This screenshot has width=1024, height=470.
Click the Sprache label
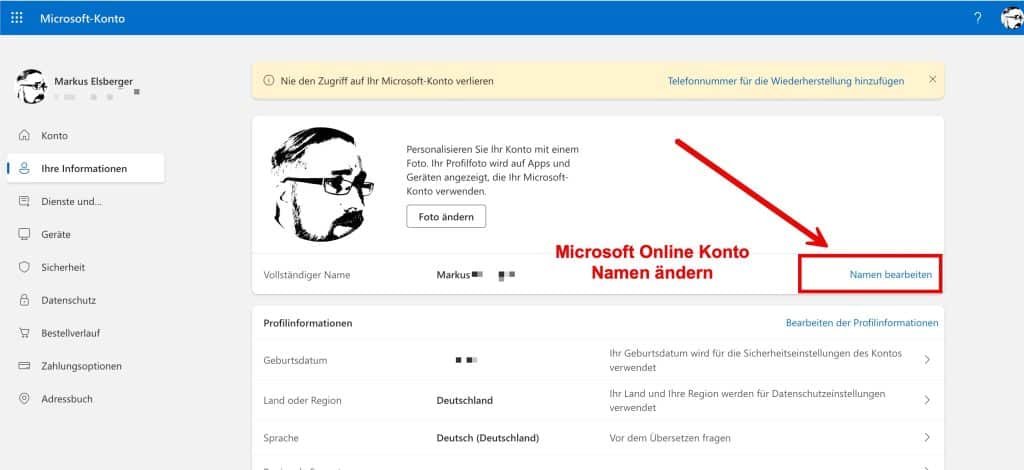281,438
